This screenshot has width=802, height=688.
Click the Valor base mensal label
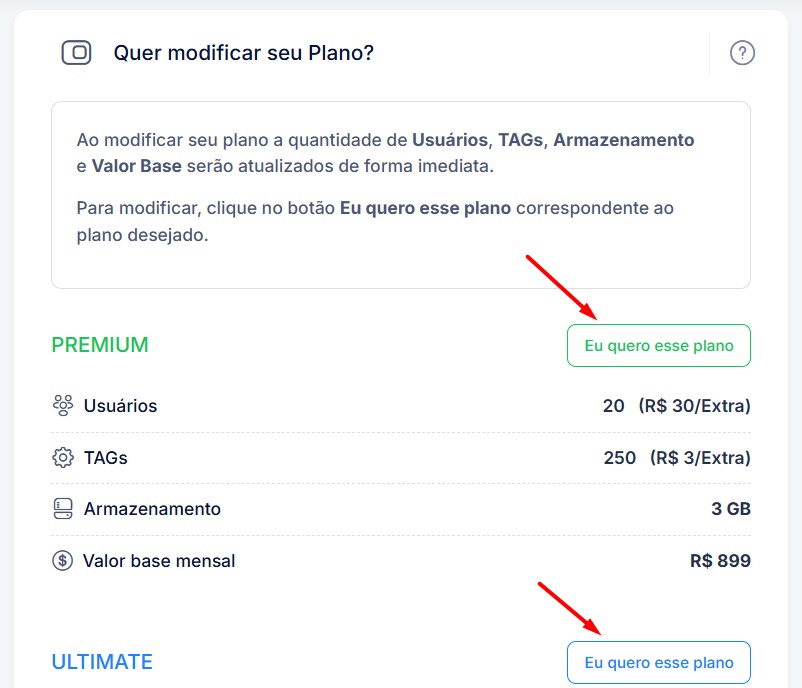(x=159, y=561)
